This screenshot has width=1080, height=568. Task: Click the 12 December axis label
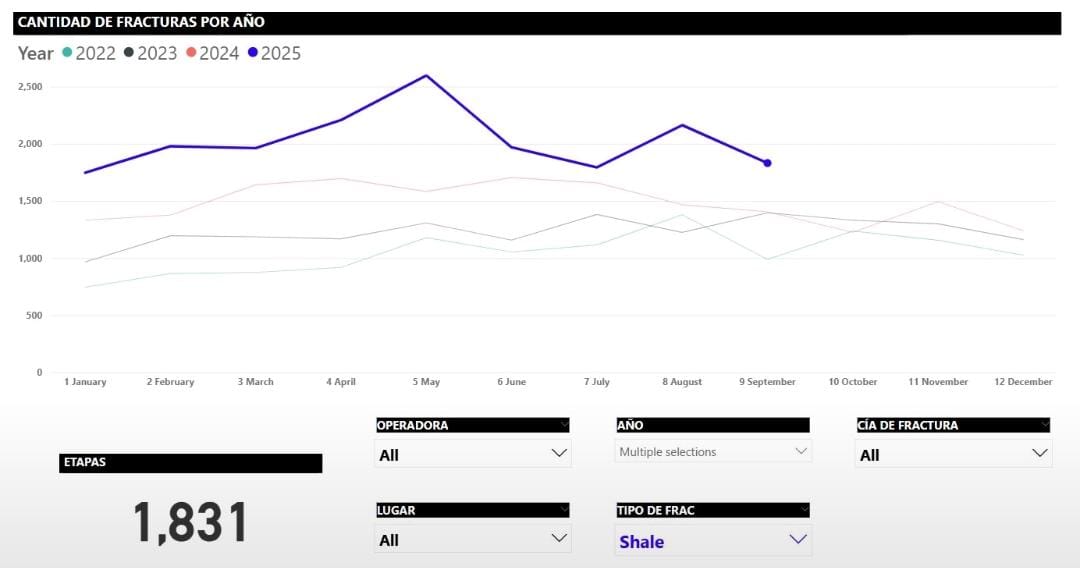tap(1023, 382)
